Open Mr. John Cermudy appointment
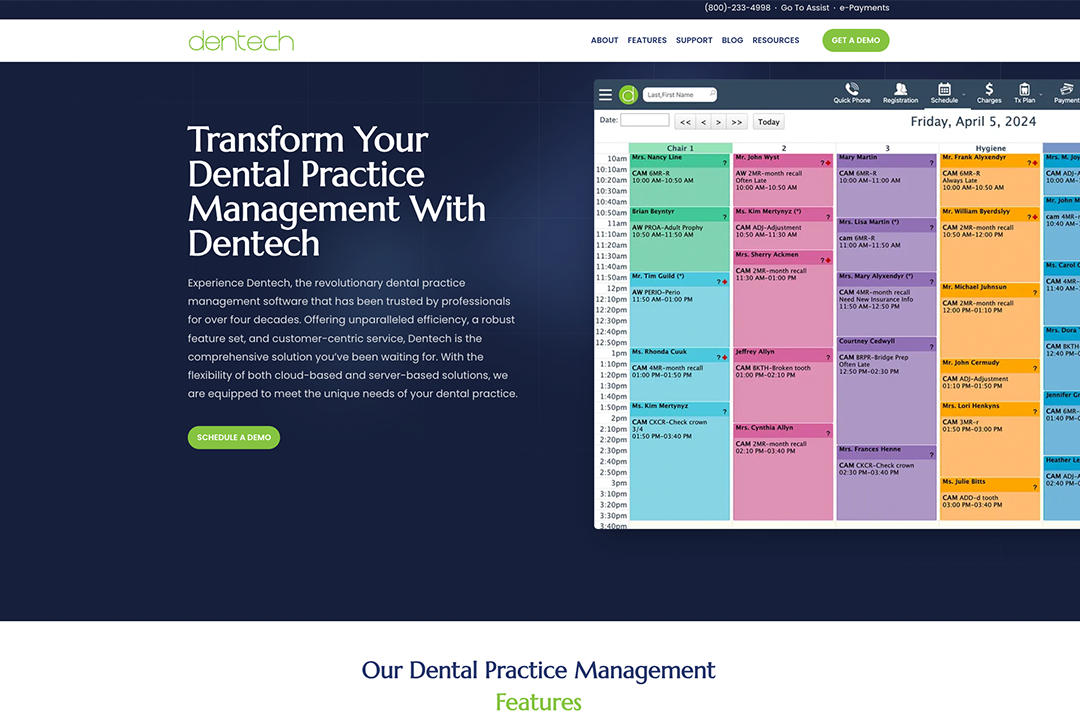 990,380
